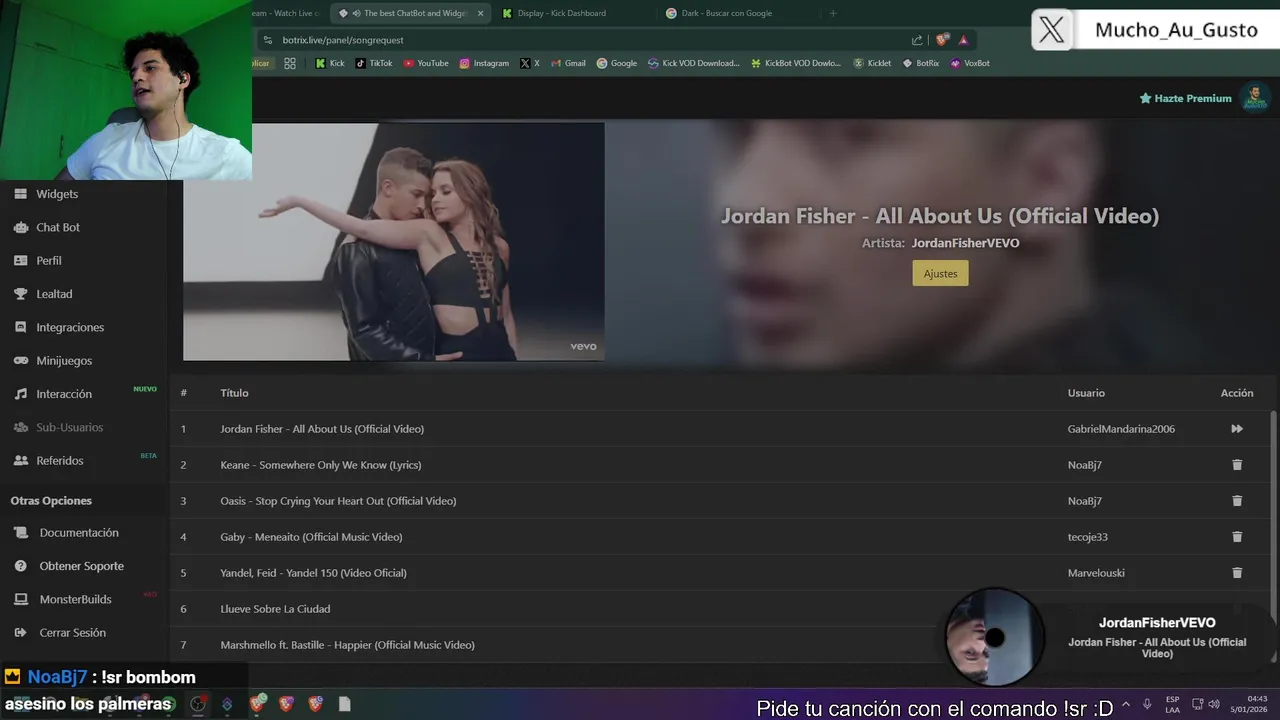The height and width of the screenshot is (720, 1280).
Task: Open the Chat Bot section
Action: pyautogui.click(x=58, y=227)
